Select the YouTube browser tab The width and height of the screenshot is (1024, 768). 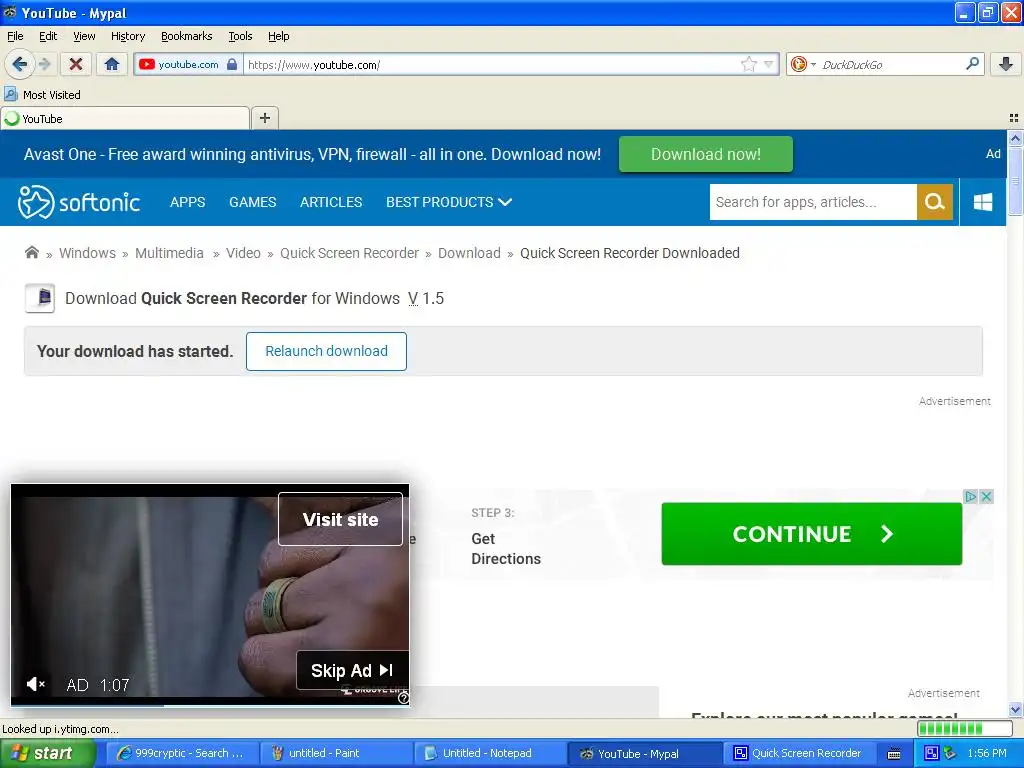point(125,118)
